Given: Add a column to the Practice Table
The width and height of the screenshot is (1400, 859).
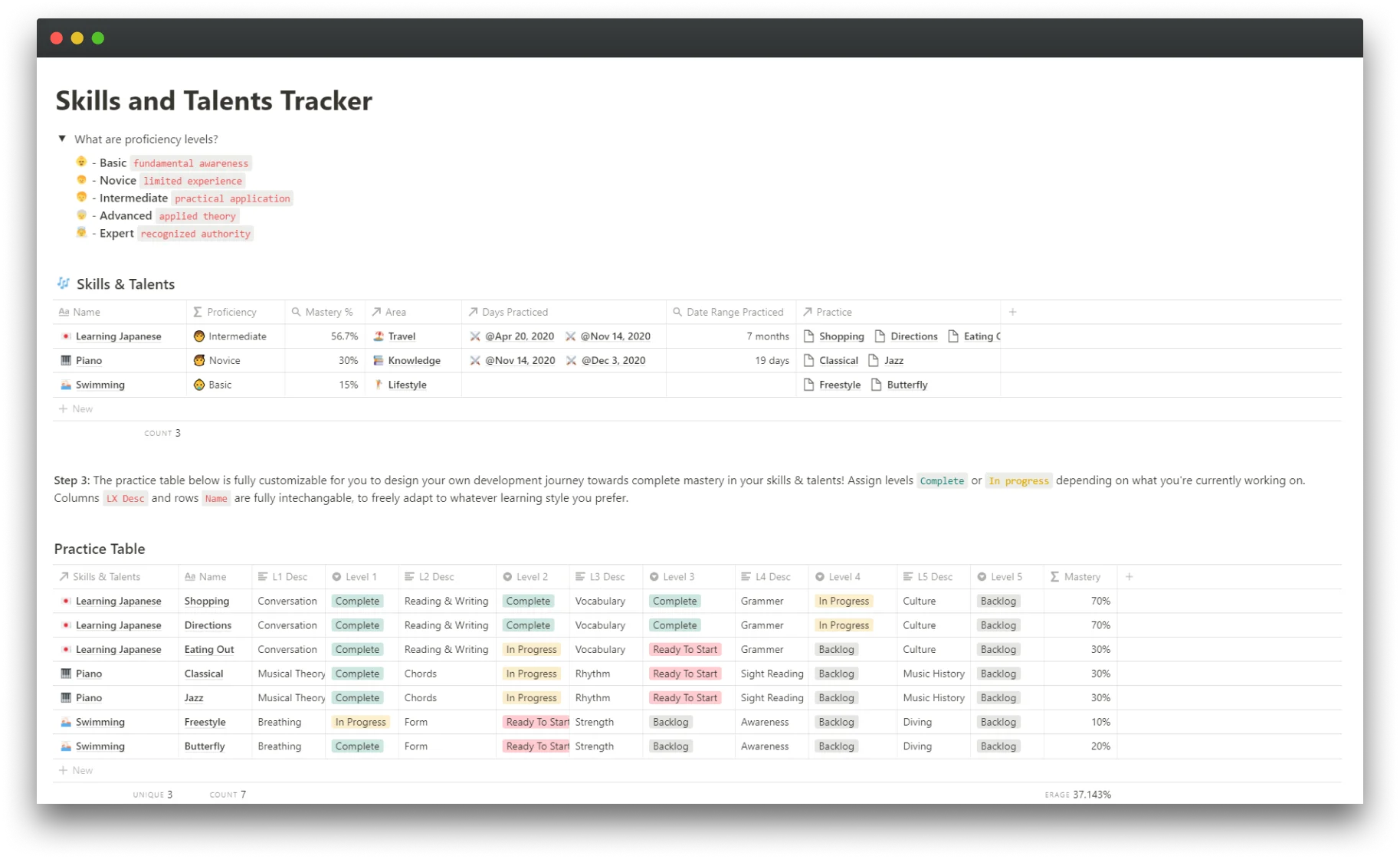Looking at the screenshot, I should pos(1129,576).
